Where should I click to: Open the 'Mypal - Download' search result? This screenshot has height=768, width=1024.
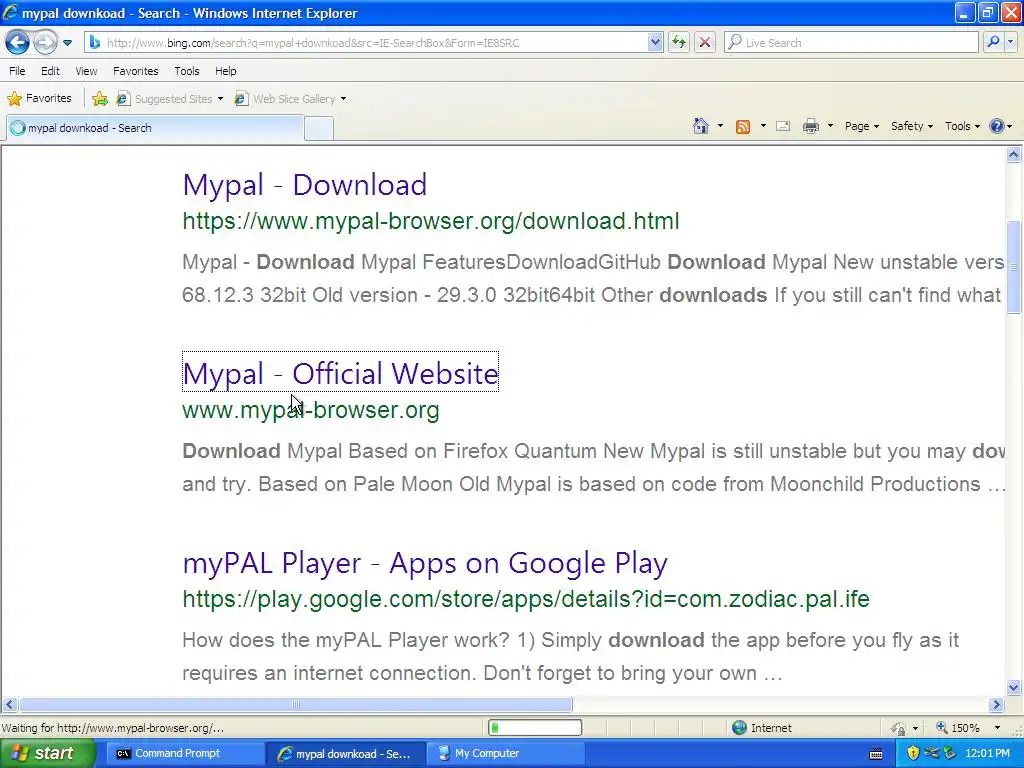(304, 185)
